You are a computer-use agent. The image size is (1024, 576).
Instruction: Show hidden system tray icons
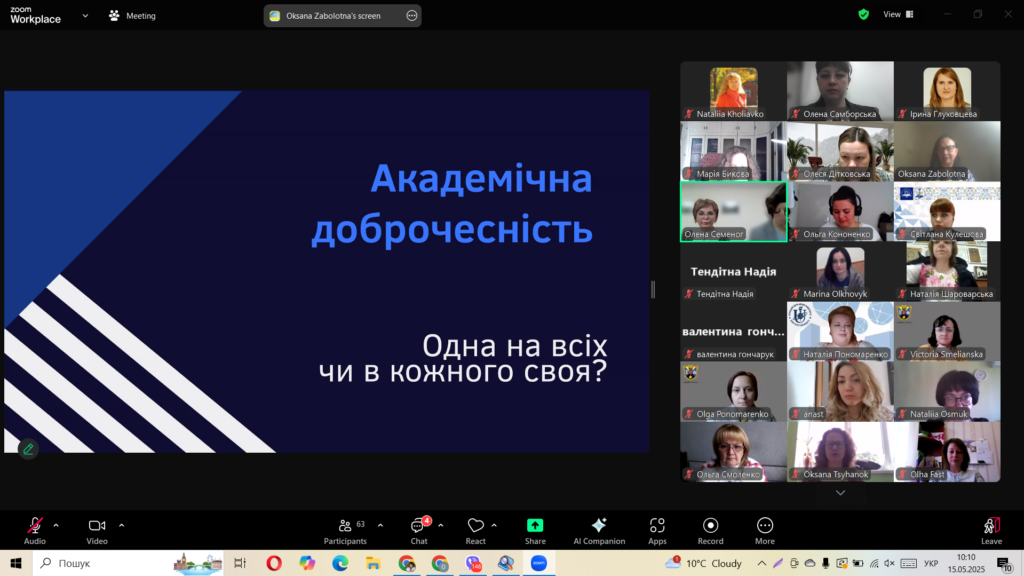click(x=761, y=563)
